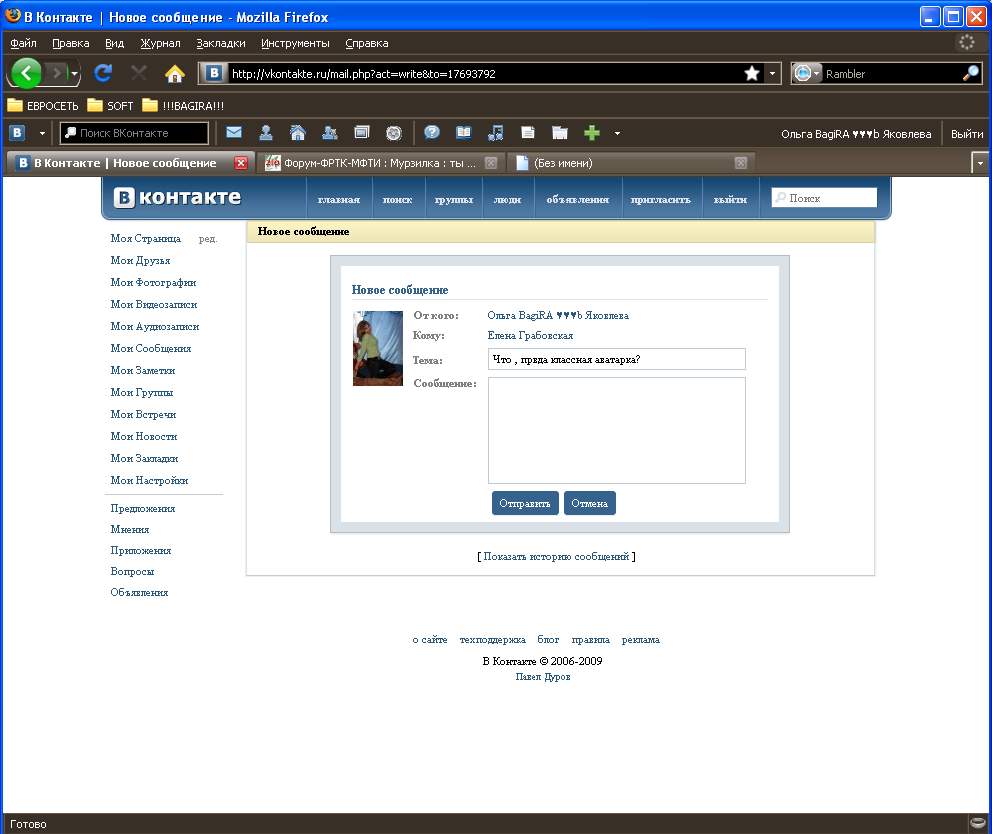The width and height of the screenshot is (992, 834).
Task: Open the Инструменты menu
Action: [x=295, y=43]
